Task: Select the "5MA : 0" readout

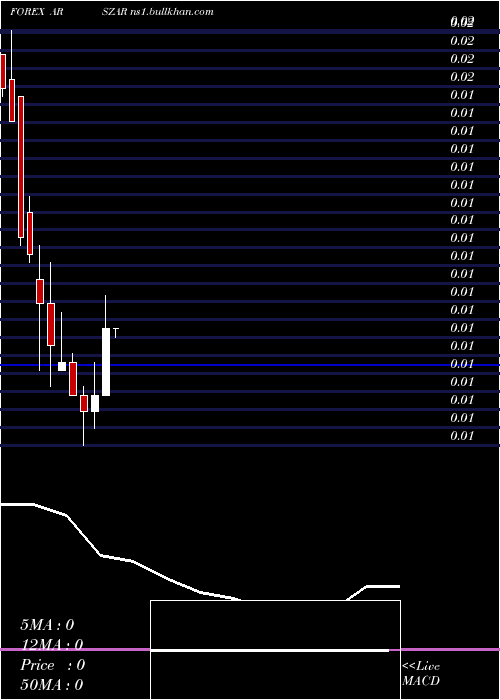Action: click(47, 625)
